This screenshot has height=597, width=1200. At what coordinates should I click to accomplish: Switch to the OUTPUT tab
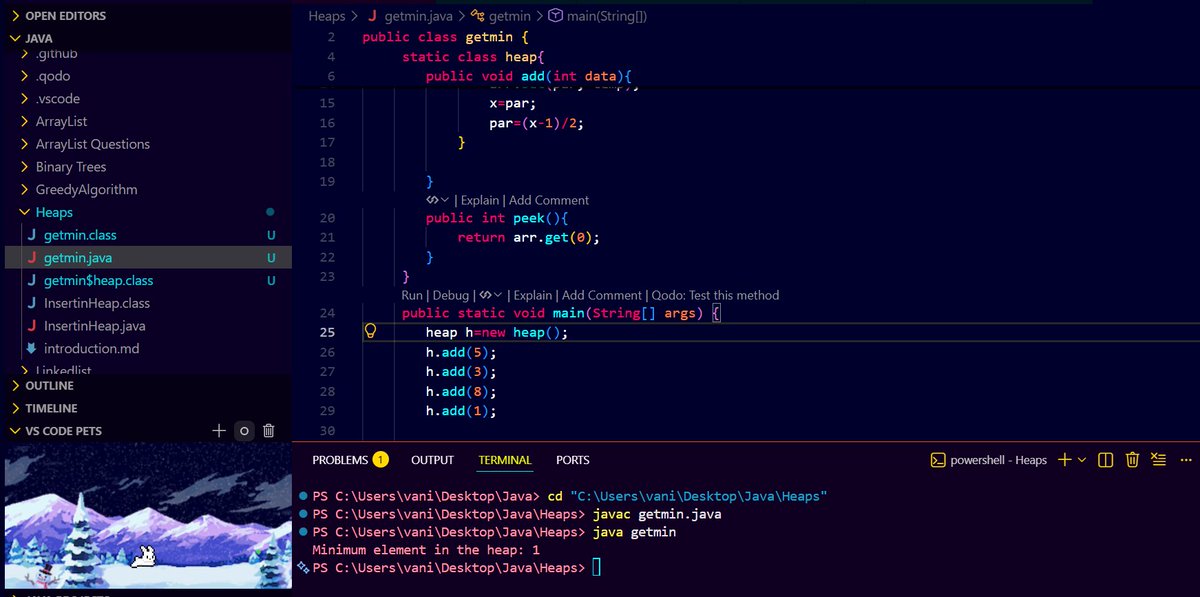pyautogui.click(x=432, y=460)
